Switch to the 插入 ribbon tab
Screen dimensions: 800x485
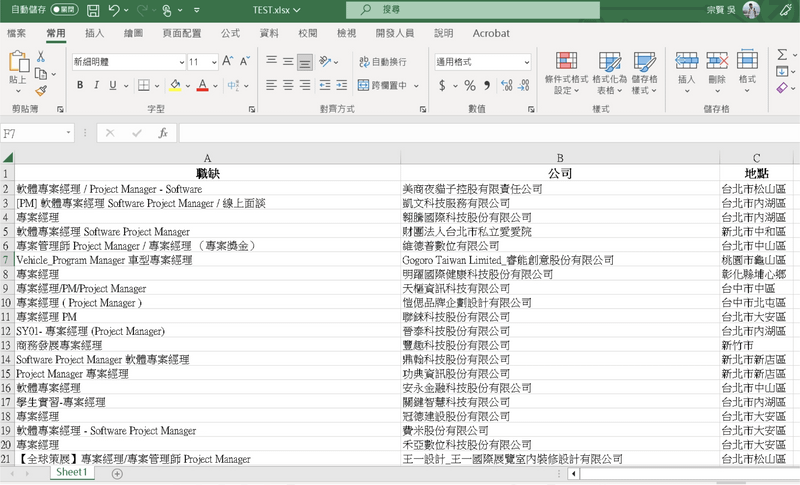click(x=94, y=33)
